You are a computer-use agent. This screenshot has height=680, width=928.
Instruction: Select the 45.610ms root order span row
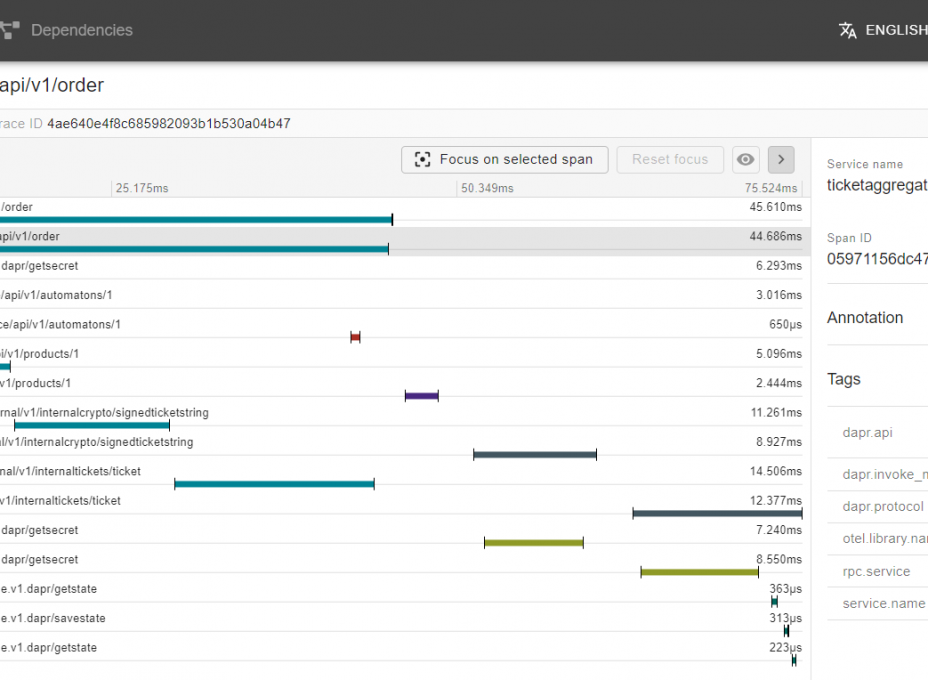tap(400, 208)
